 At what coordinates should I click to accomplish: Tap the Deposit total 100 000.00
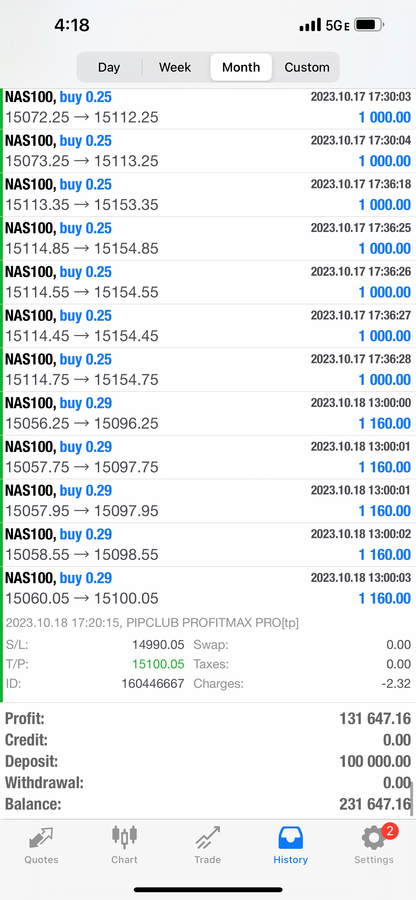click(375, 762)
